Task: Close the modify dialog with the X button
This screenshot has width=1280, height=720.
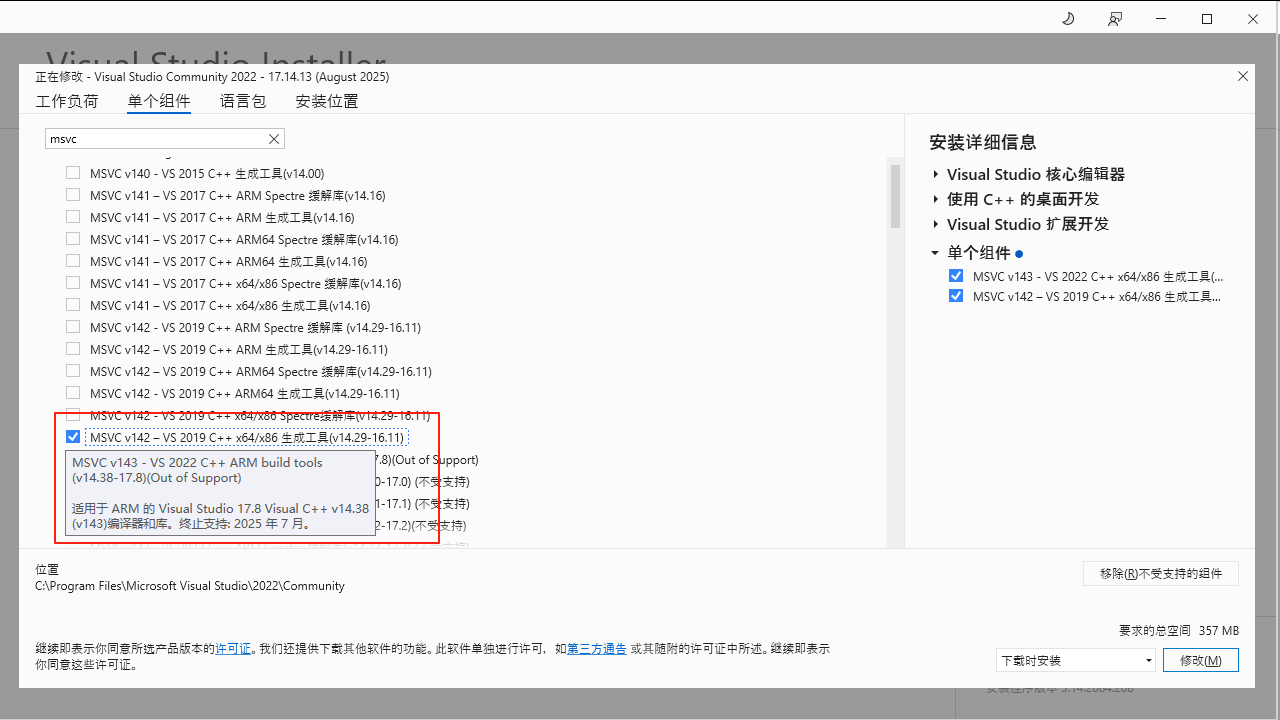Action: click(x=1243, y=76)
